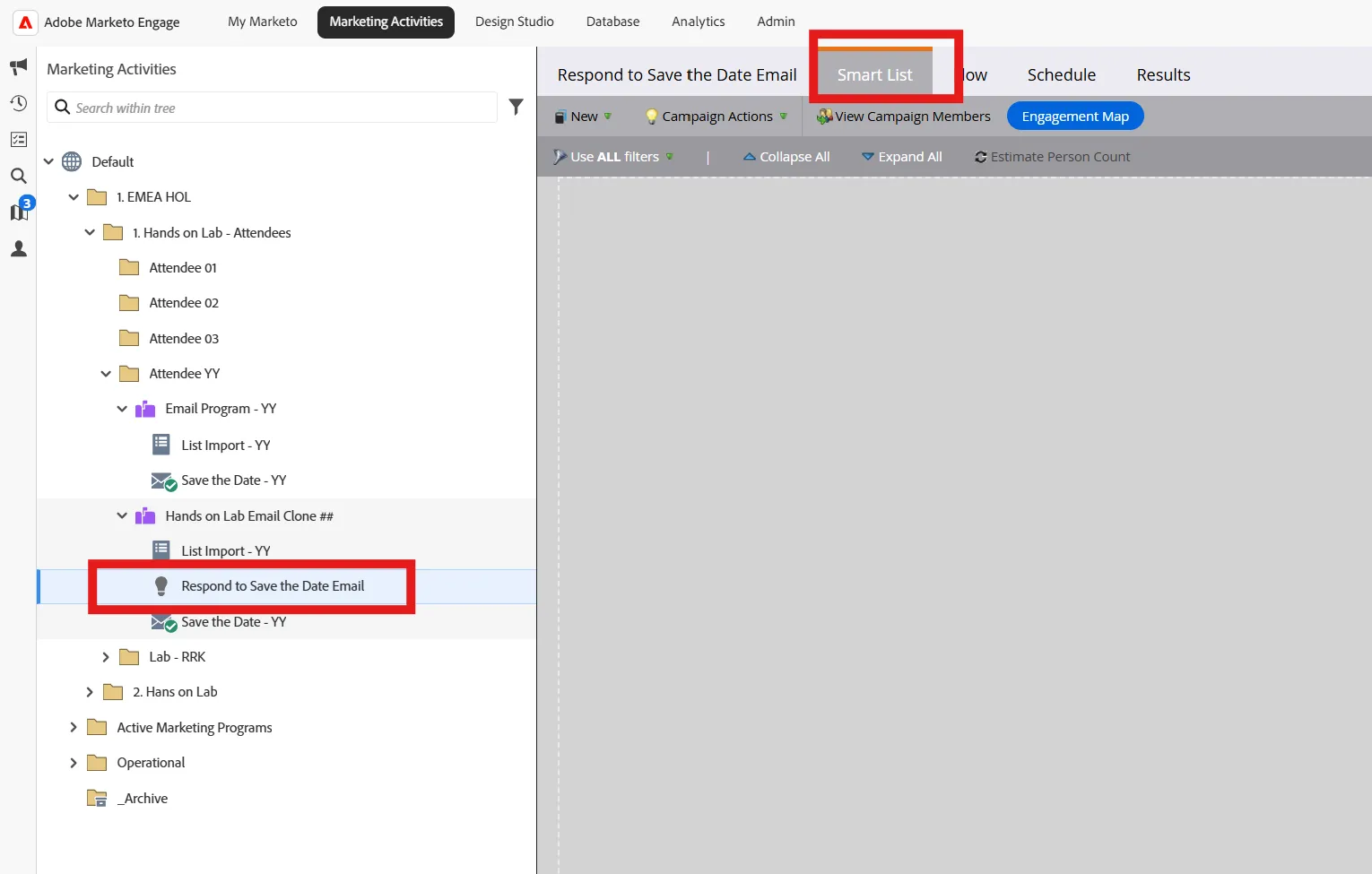Switch to the Results tab
This screenshot has height=874, width=1372.
click(1164, 75)
